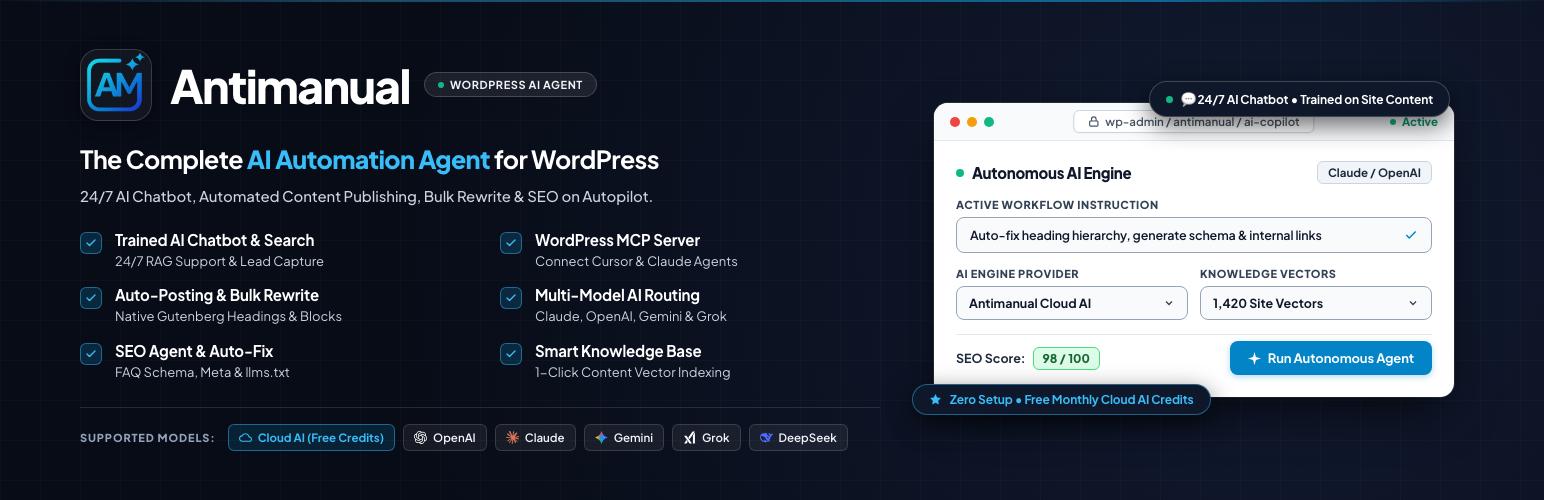Click the star icon in Zero Setup badge
Viewport: 1544px width, 500px height.
click(935, 399)
